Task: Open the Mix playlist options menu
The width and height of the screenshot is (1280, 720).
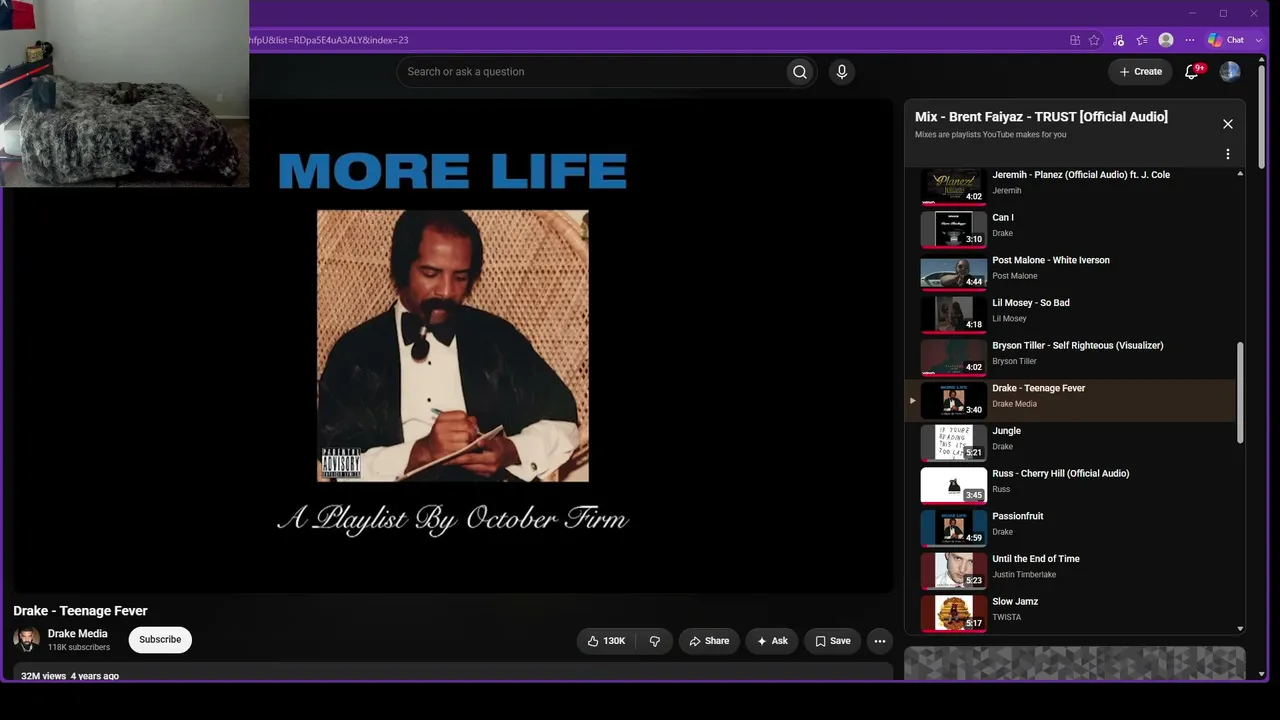Action: [x=1228, y=154]
